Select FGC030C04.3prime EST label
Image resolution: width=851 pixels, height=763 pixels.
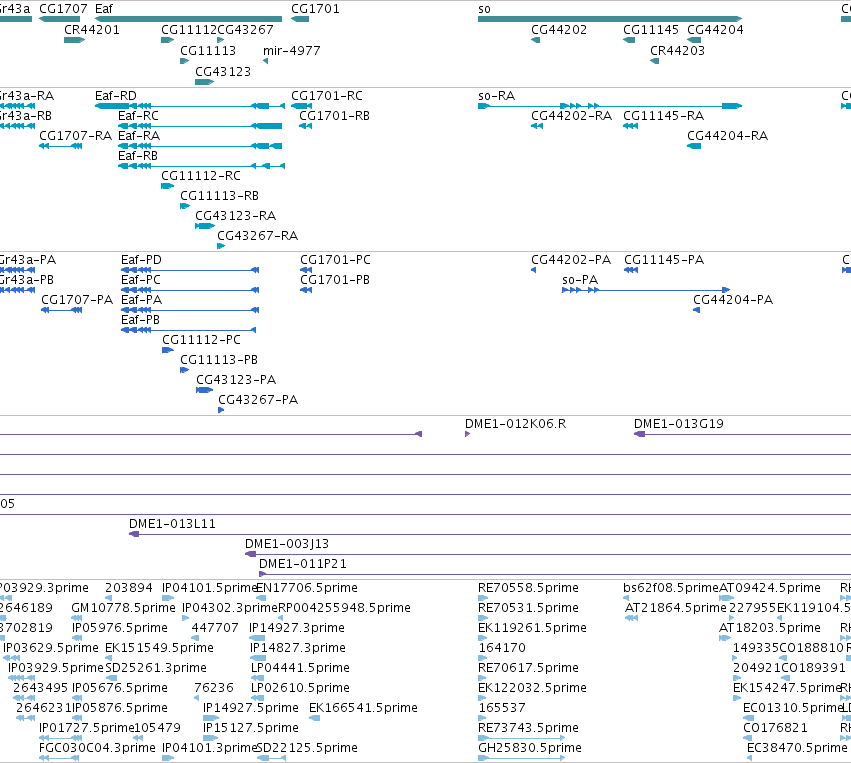(x=97, y=748)
